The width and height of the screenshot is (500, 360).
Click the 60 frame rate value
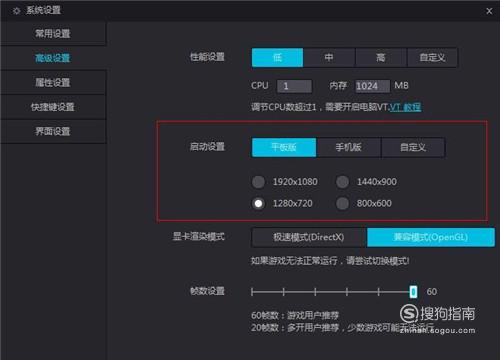(432, 292)
